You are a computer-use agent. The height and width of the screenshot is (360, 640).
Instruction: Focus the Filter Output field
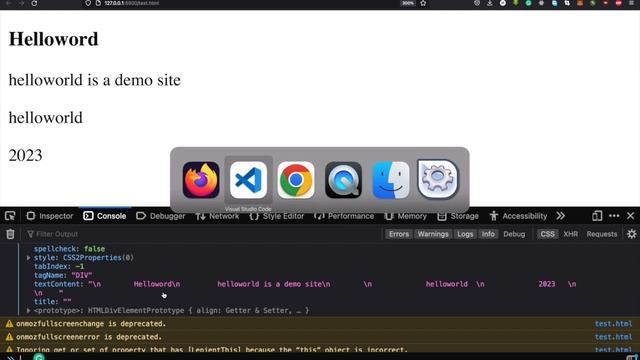(204, 234)
